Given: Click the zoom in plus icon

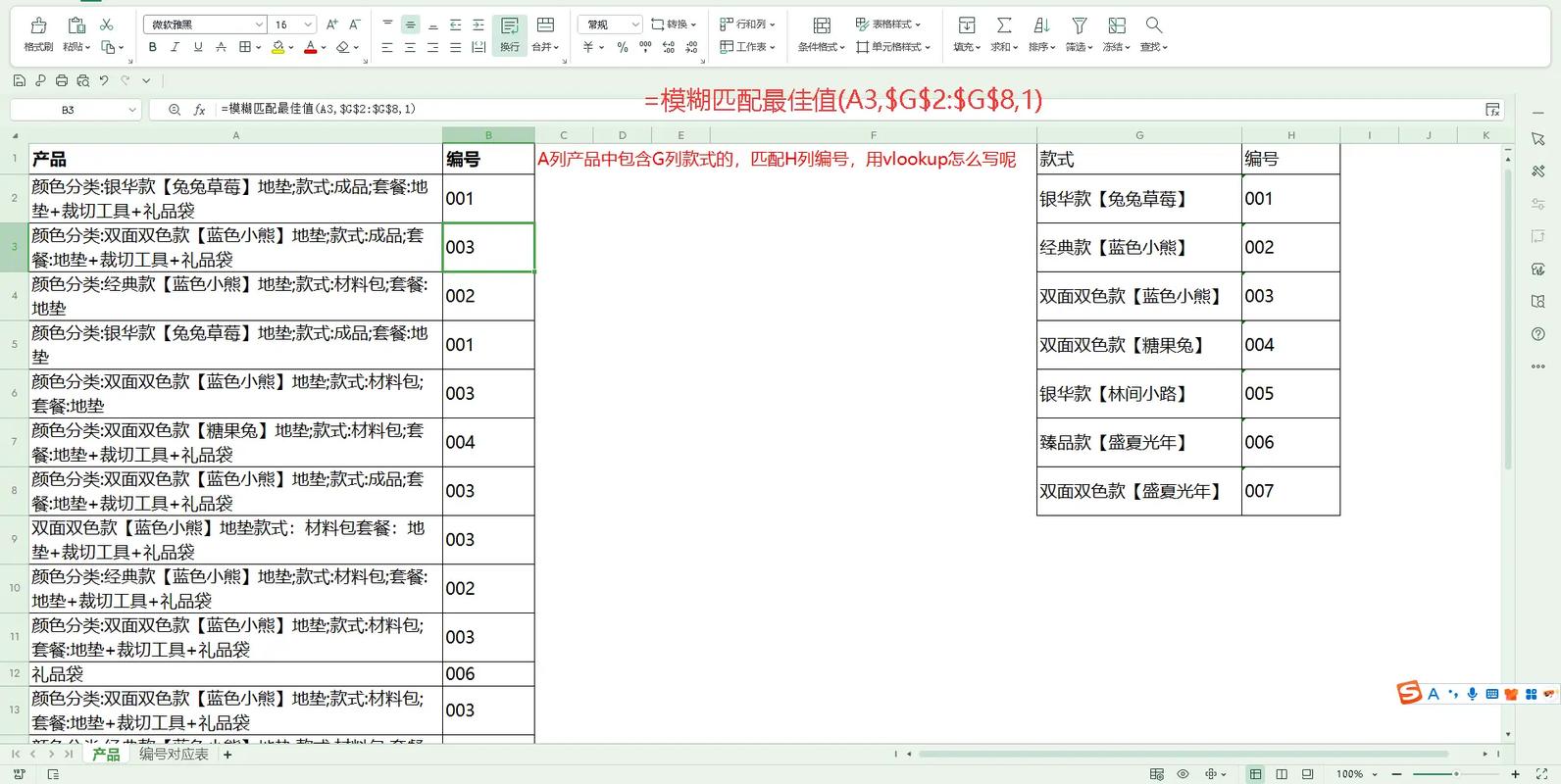Looking at the screenshot, I should click(x=1516, y=774).
